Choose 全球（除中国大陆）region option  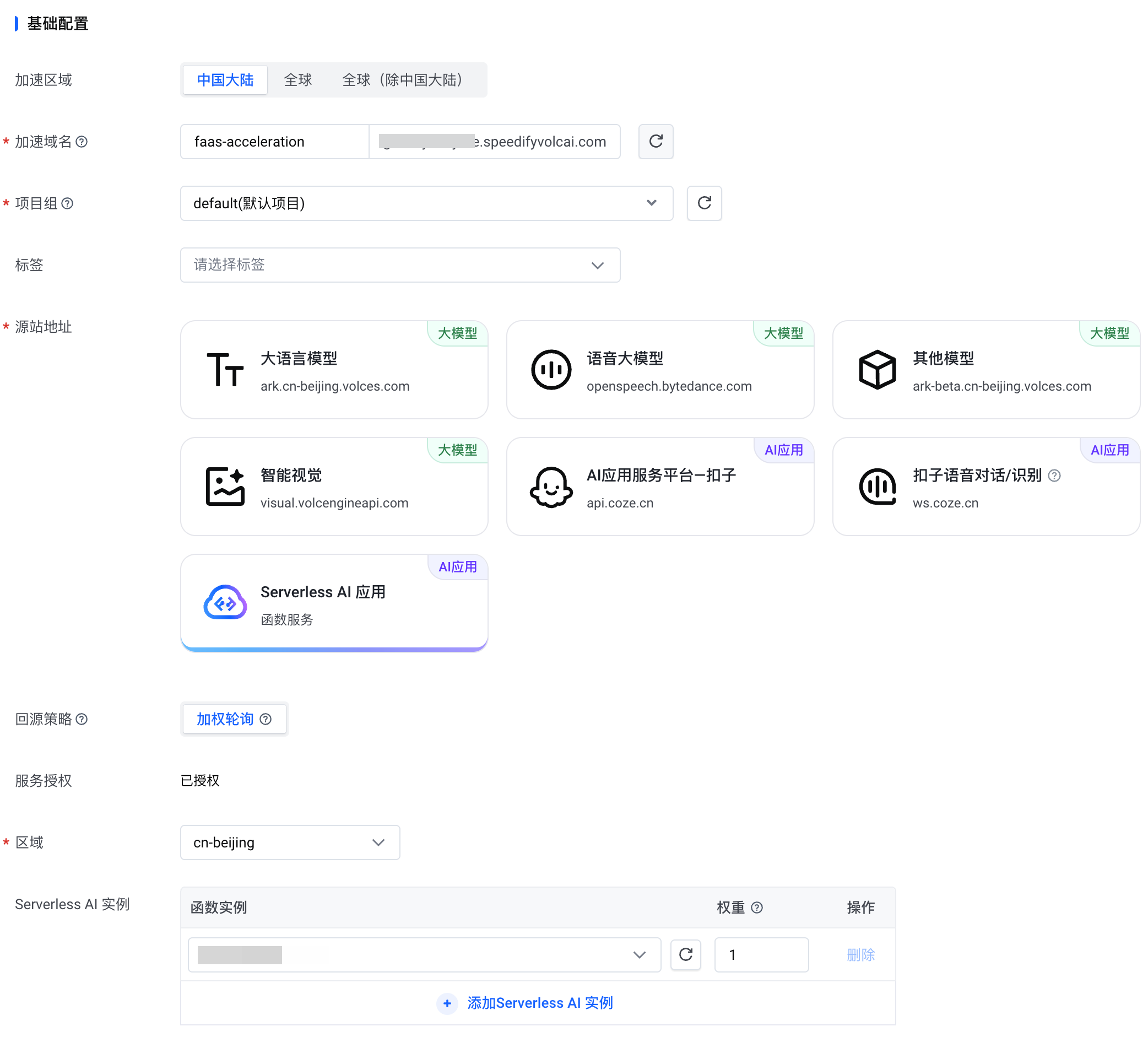pos(403,80)
